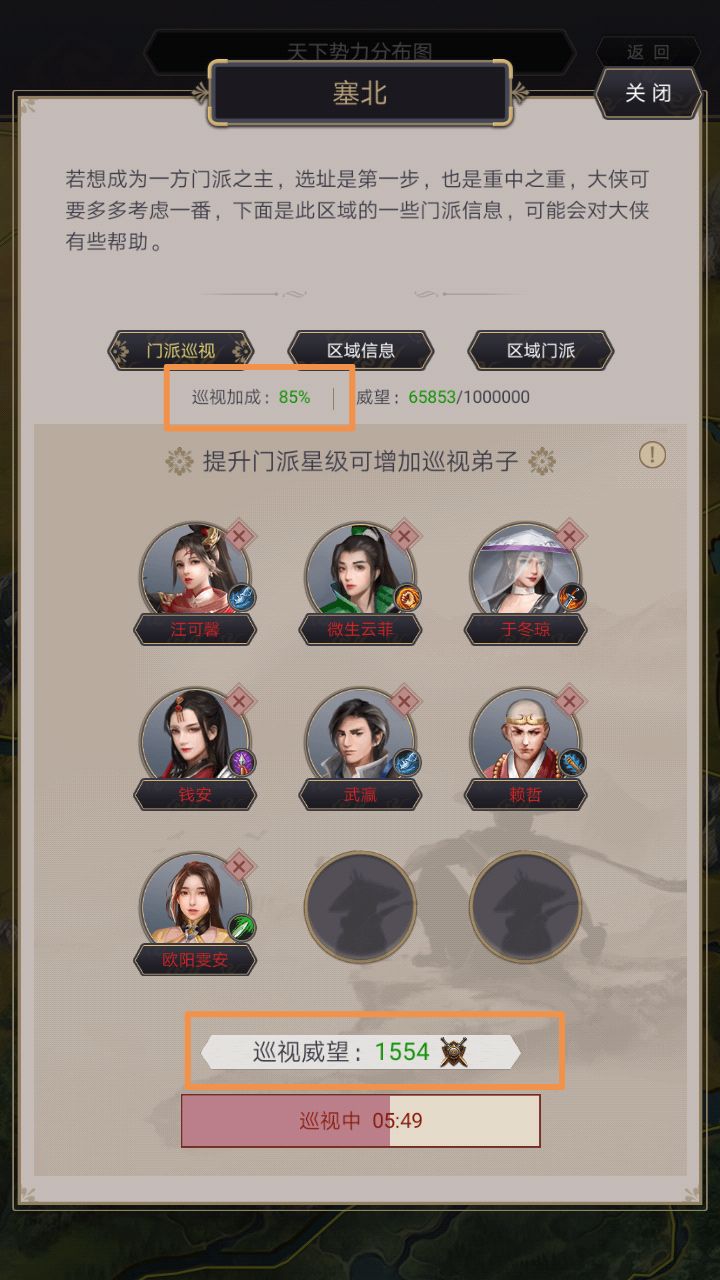Screen dimensions: 720x1280
Task: Remove disciple 武瀛 with the X icon
Action: [403, 701]
